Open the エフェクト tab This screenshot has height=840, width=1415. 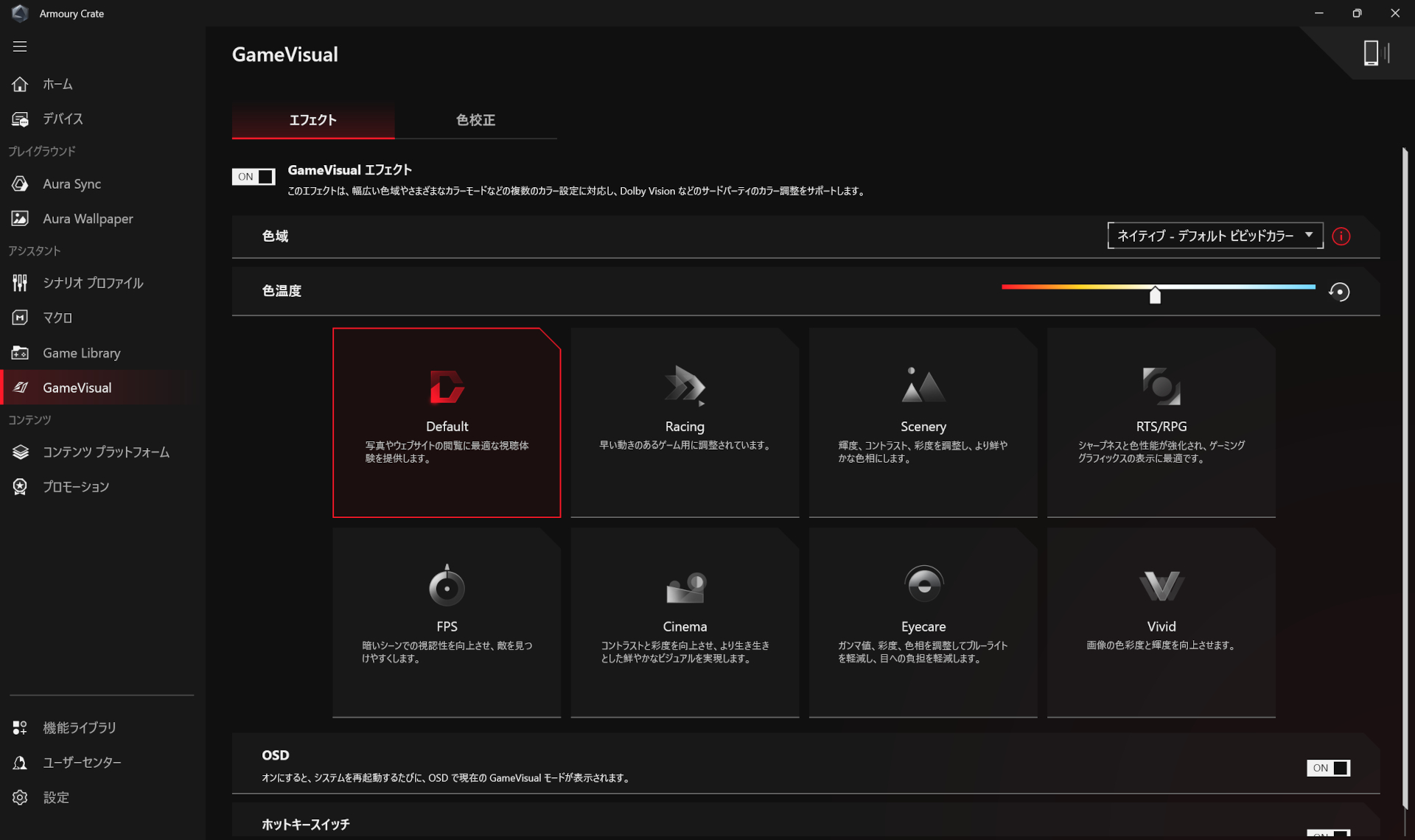tap(312, 119)
